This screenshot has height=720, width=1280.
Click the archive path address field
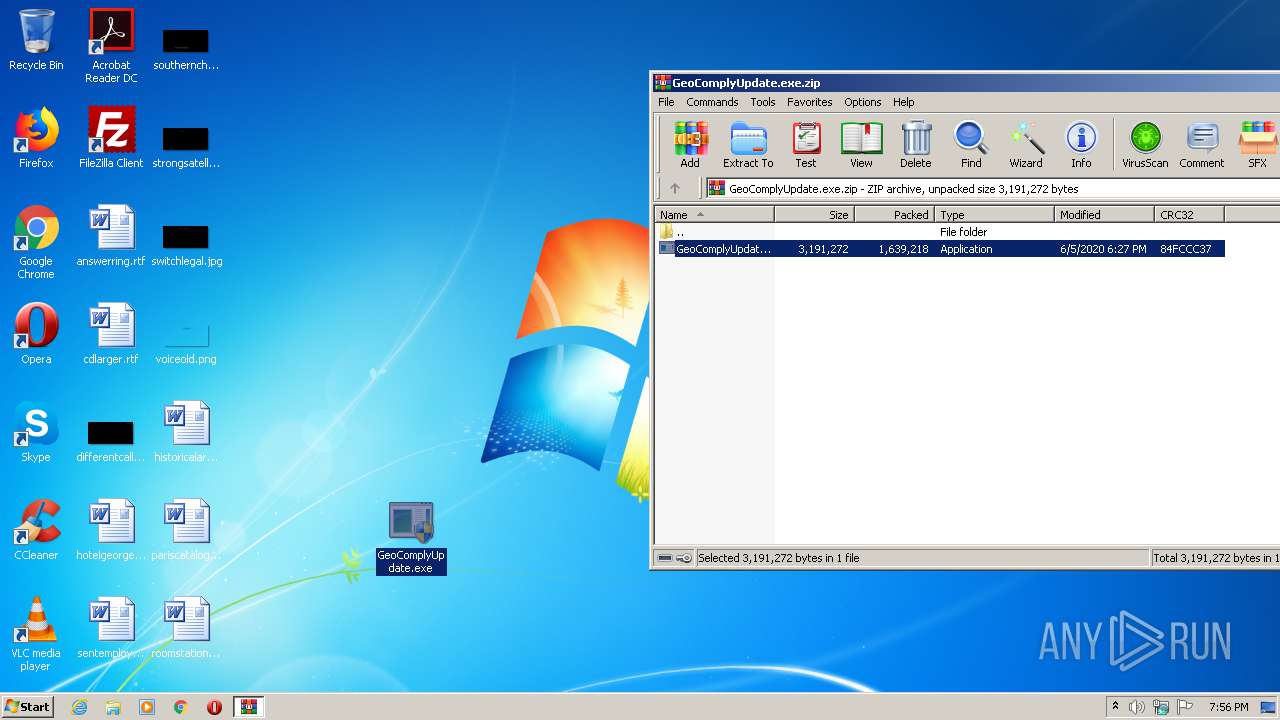point(992,188)
